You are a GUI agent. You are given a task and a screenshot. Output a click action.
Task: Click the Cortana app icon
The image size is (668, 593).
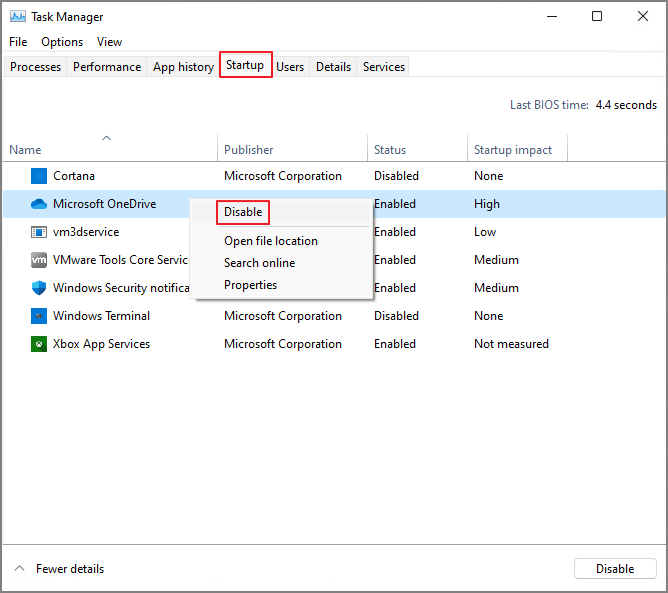(39, 176)
